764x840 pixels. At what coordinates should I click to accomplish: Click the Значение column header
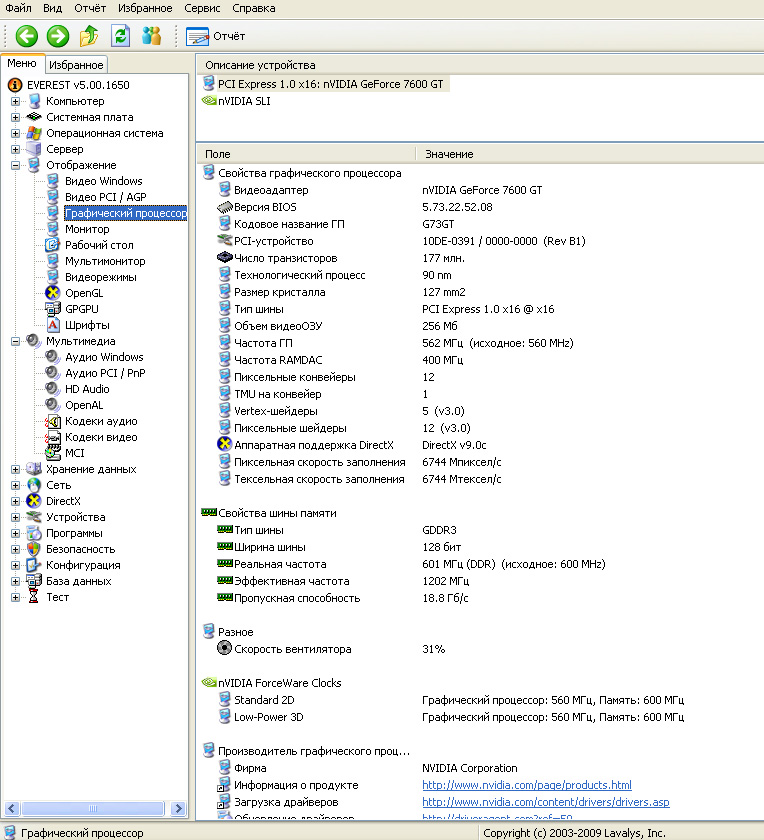click(590, 154)
